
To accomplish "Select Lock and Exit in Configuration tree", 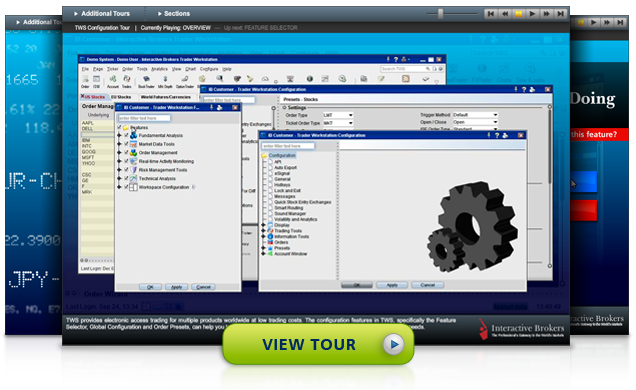I will click(287, 191).
